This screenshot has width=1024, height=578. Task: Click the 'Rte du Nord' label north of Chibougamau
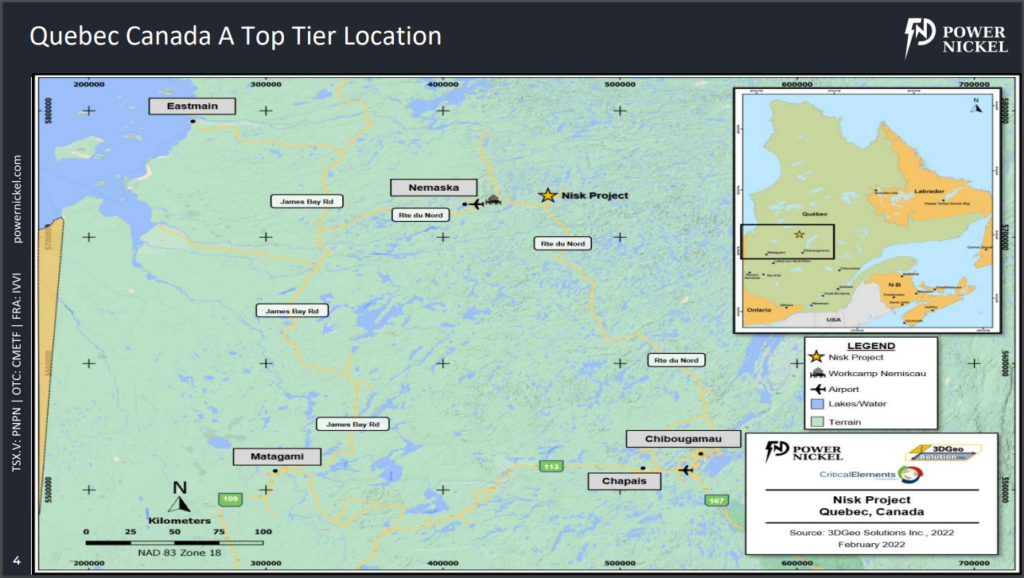[x=677, y=360]
